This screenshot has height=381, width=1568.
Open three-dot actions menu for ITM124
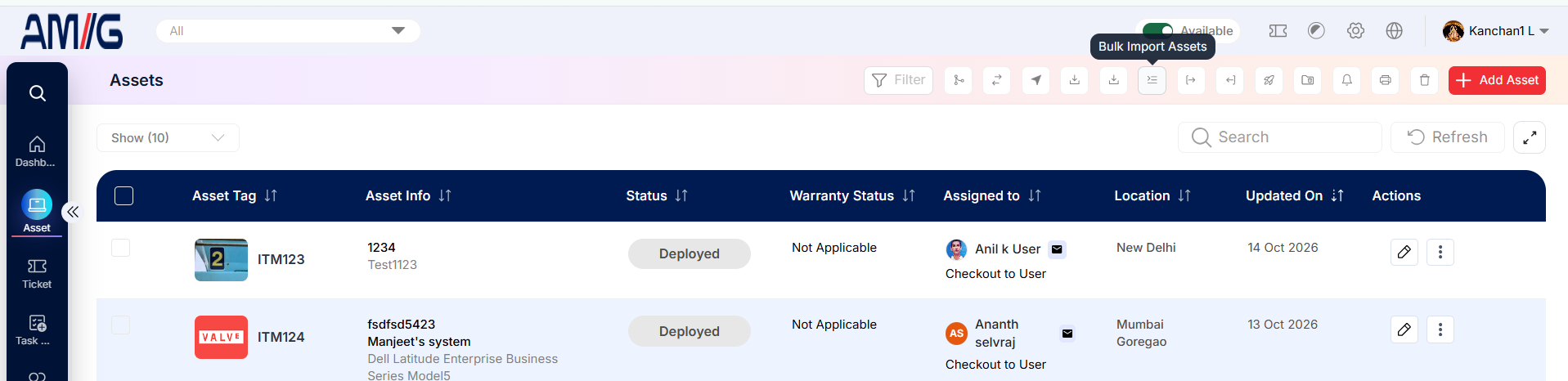pyautogui.click(x=1440, y=329)
